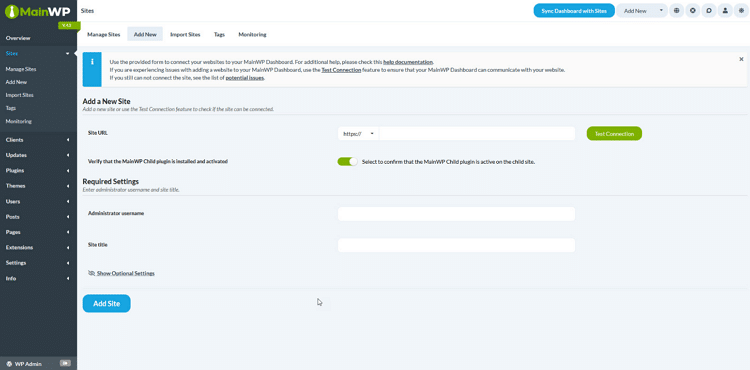Open the gear settings icon in top bar
The width and height of the screenshot is (750, 370).
(x=741, y=11)
